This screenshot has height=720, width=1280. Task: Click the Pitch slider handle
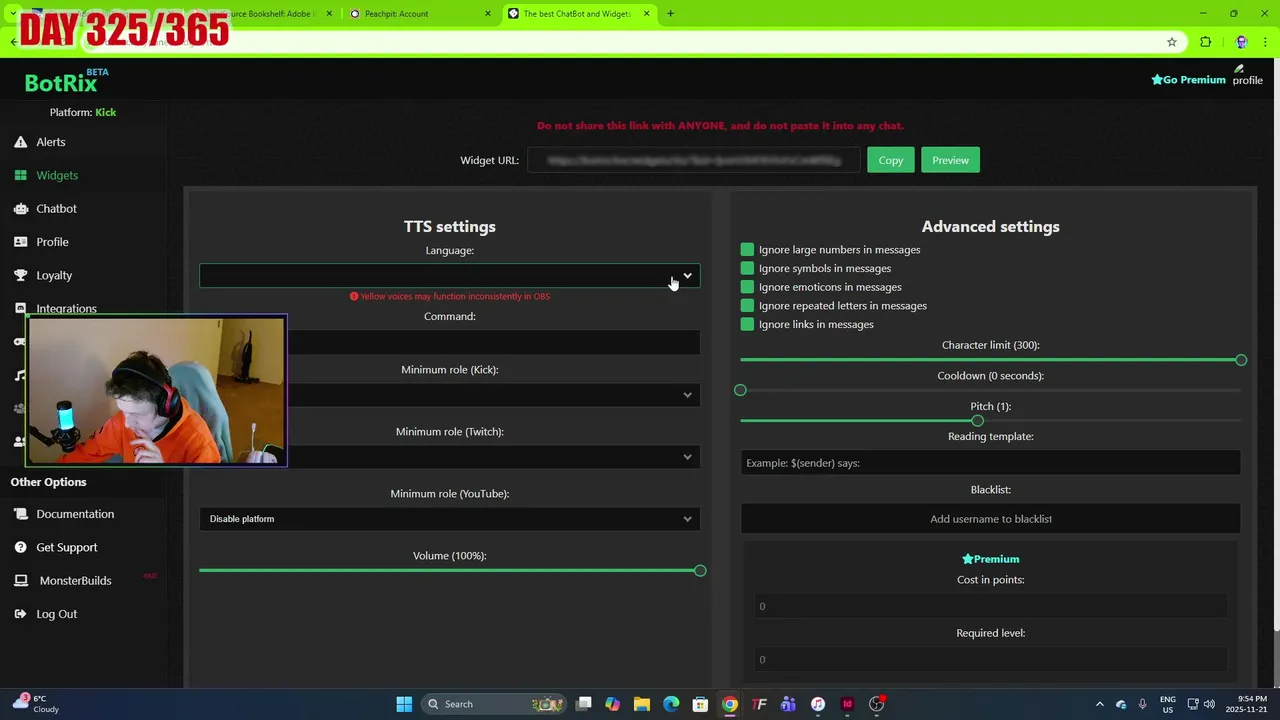[977, 421]
